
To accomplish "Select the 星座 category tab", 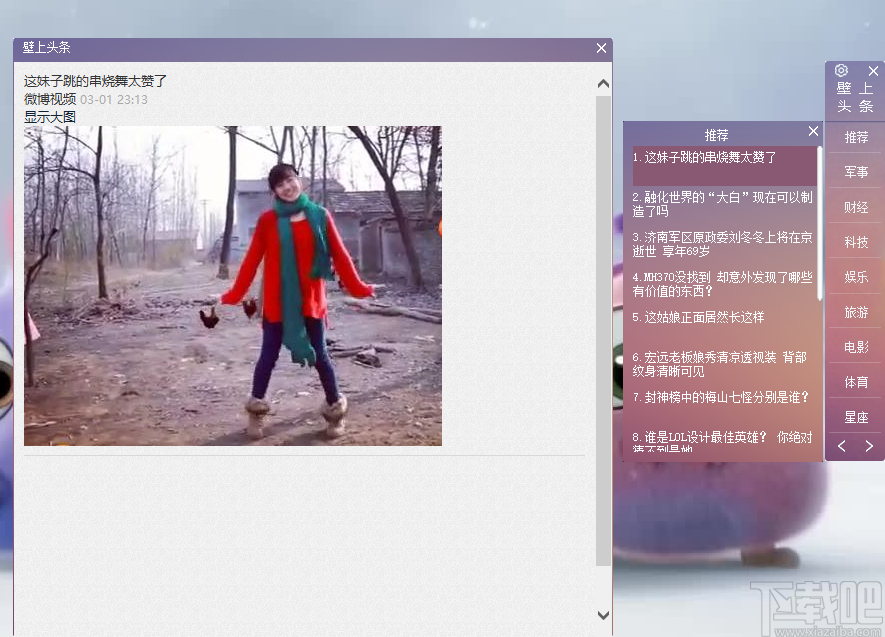I will point(856,417).
